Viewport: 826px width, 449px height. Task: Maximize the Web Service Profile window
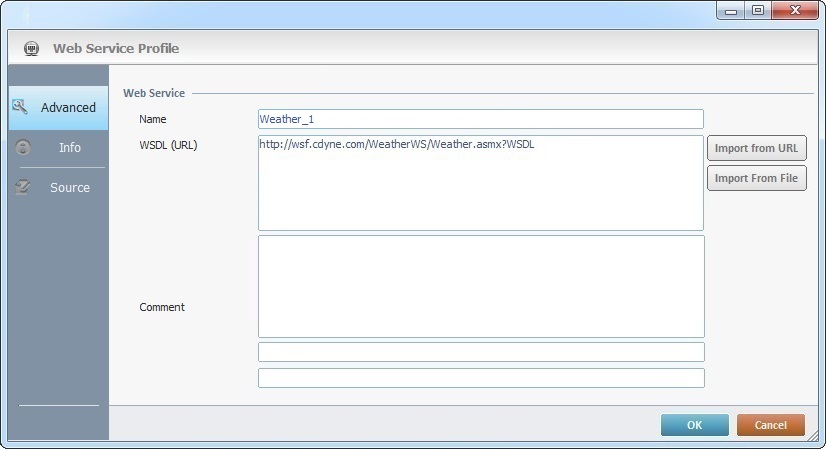(757, 10)
